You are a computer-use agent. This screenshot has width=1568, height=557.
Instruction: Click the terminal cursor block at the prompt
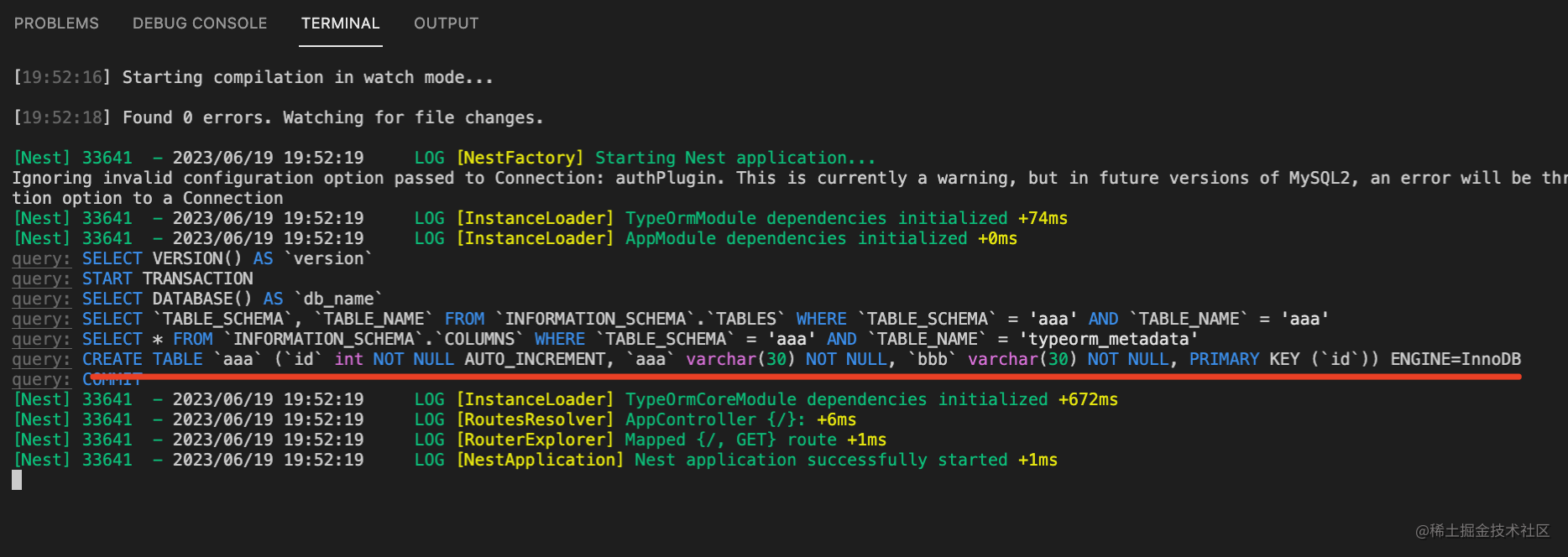click(x=17, y=480)
